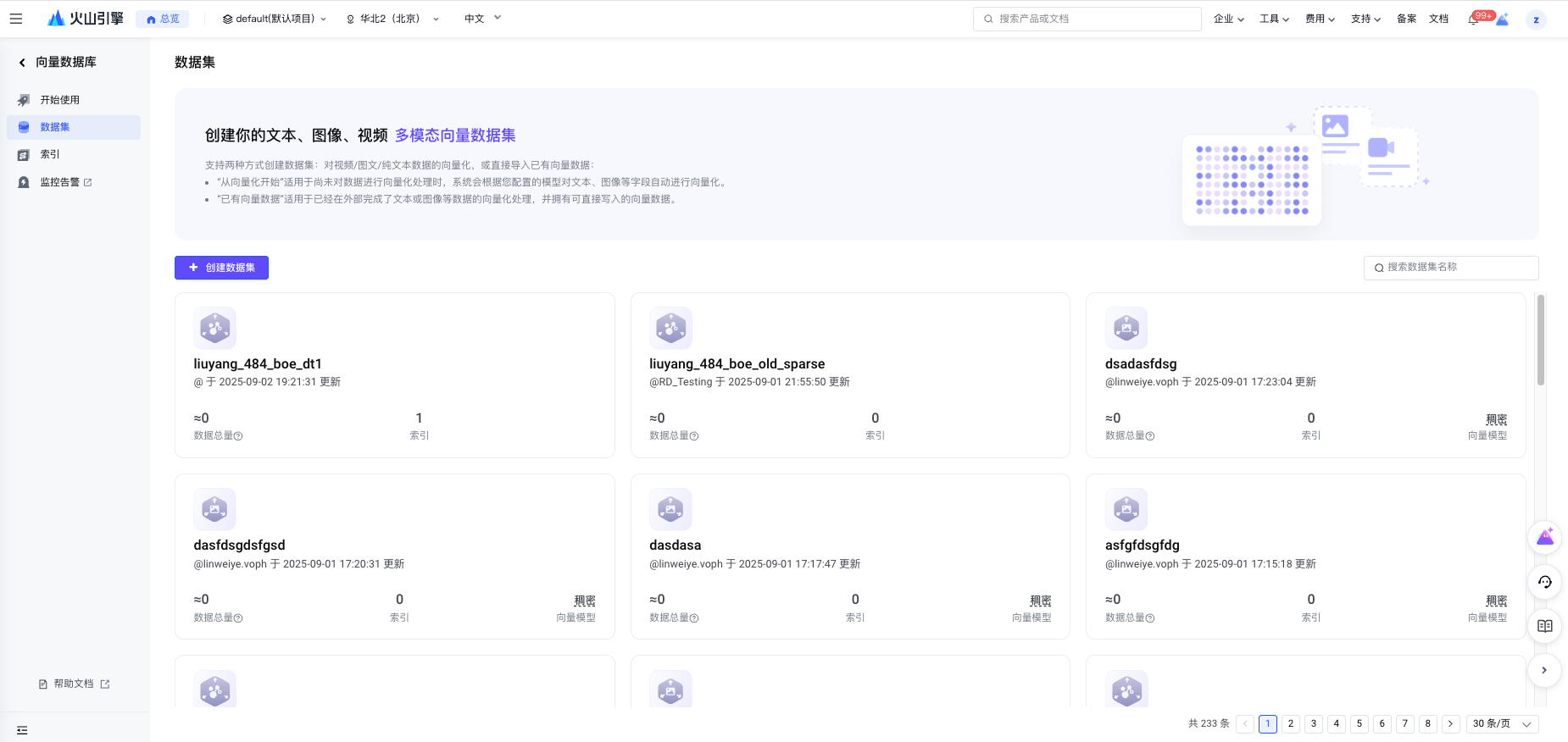
Task: Open the 备案 link in the header
Action: click(x=1407, y=19)
